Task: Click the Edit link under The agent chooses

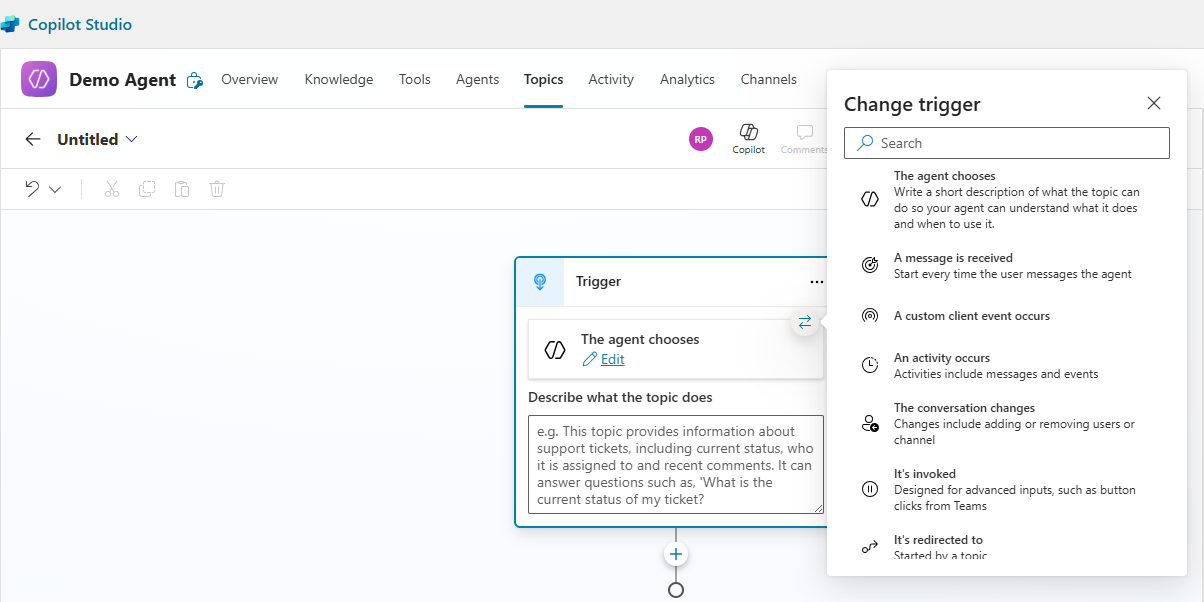Action: click(x=612, y=359)
